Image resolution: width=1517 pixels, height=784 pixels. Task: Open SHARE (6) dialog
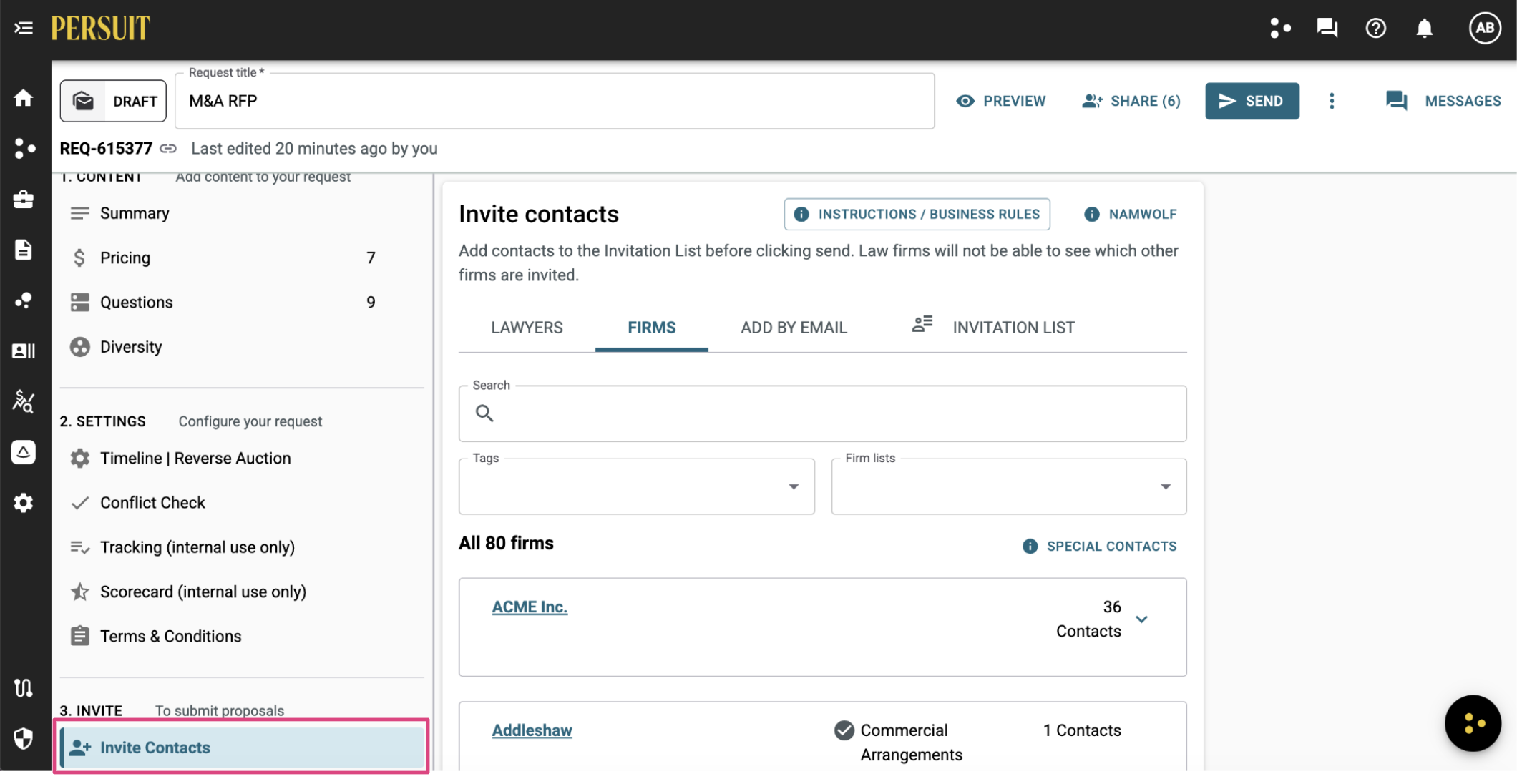tap(1131, 101)
